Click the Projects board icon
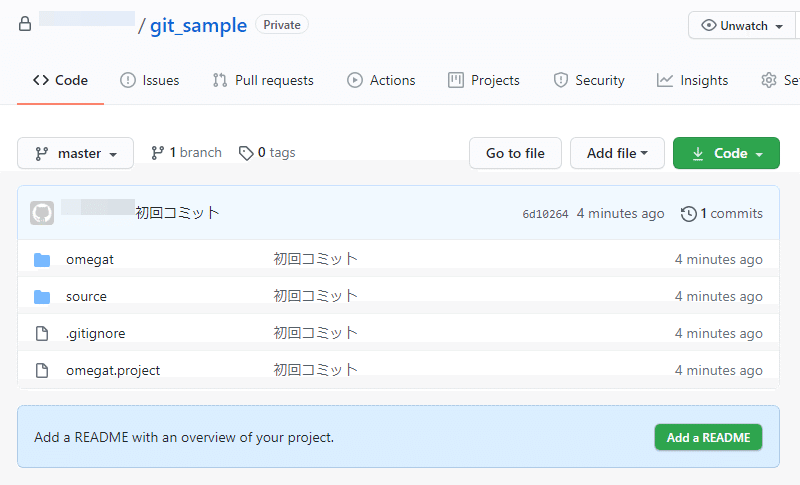 [x=456, y=80]
